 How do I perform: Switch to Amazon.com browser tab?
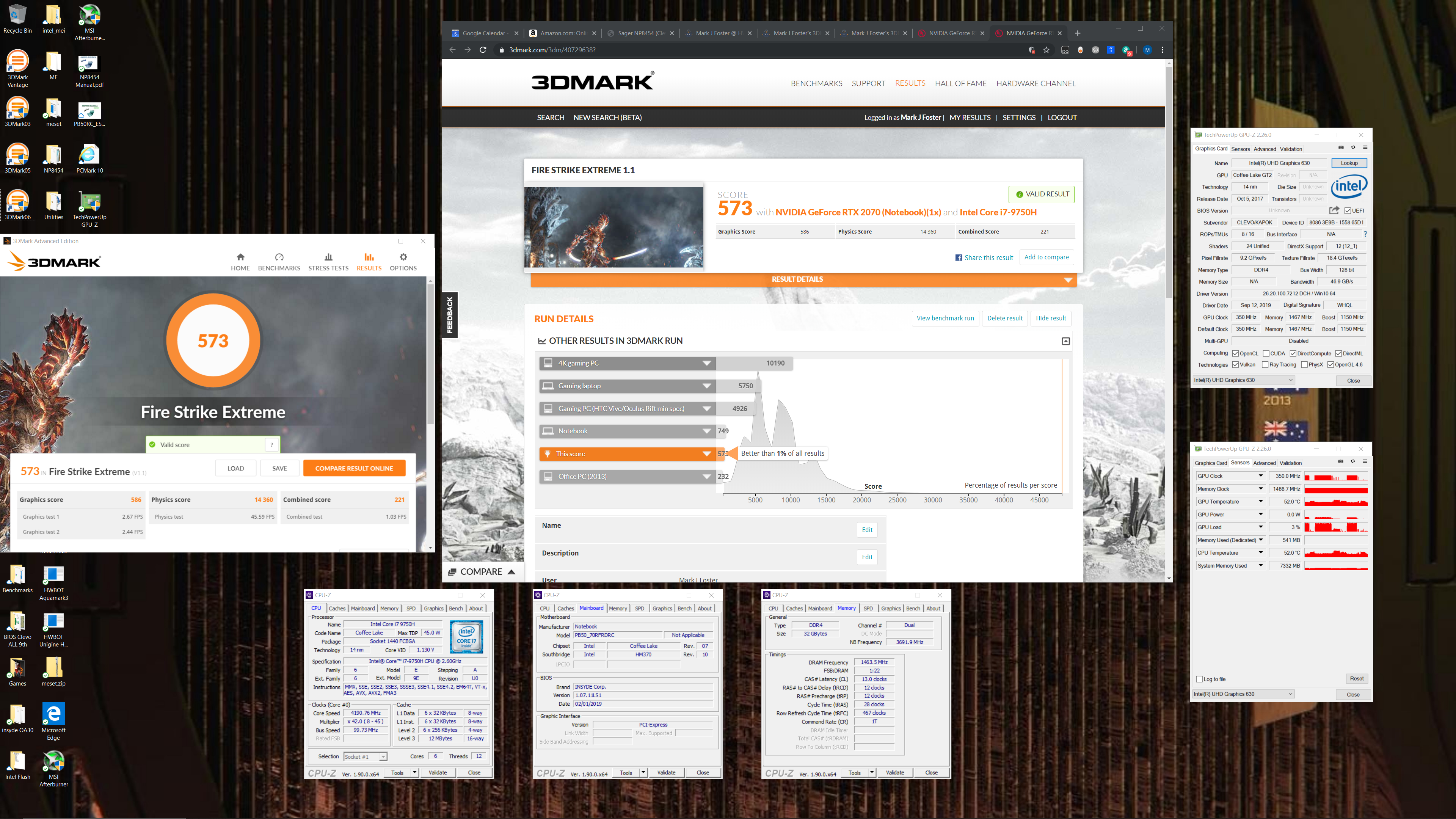(x=563, y=33)
